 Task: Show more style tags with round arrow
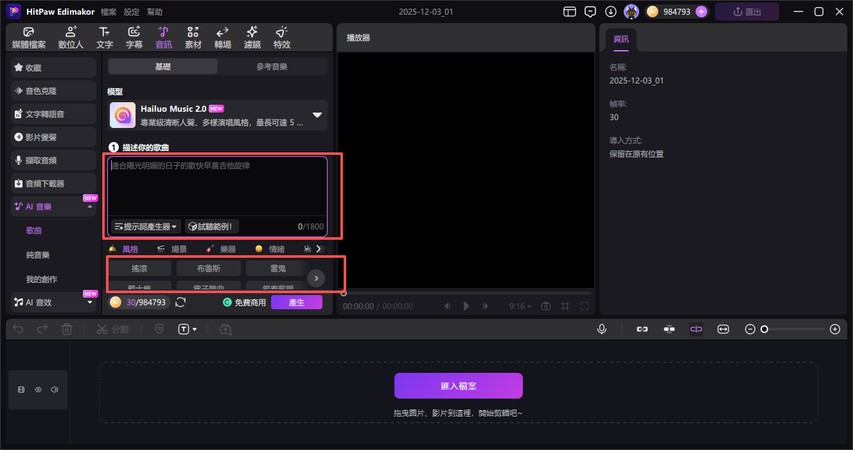(316, 278)
